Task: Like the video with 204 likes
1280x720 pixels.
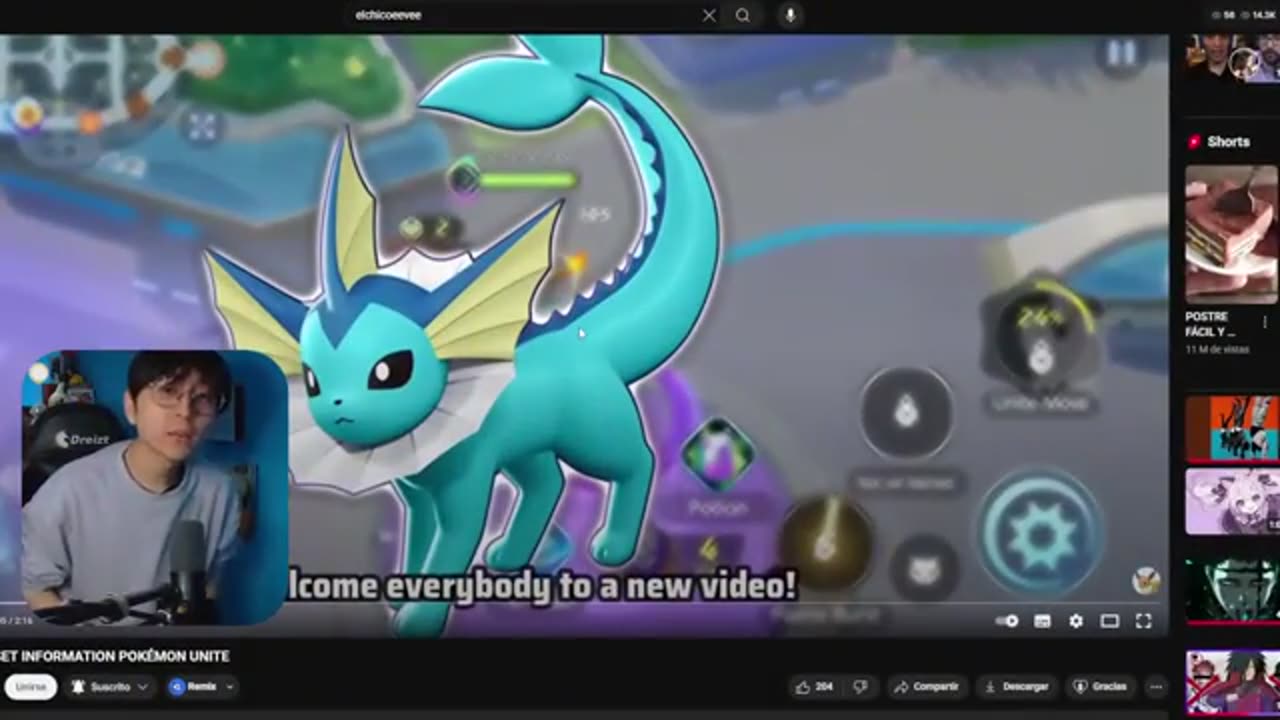Action: 815,687
